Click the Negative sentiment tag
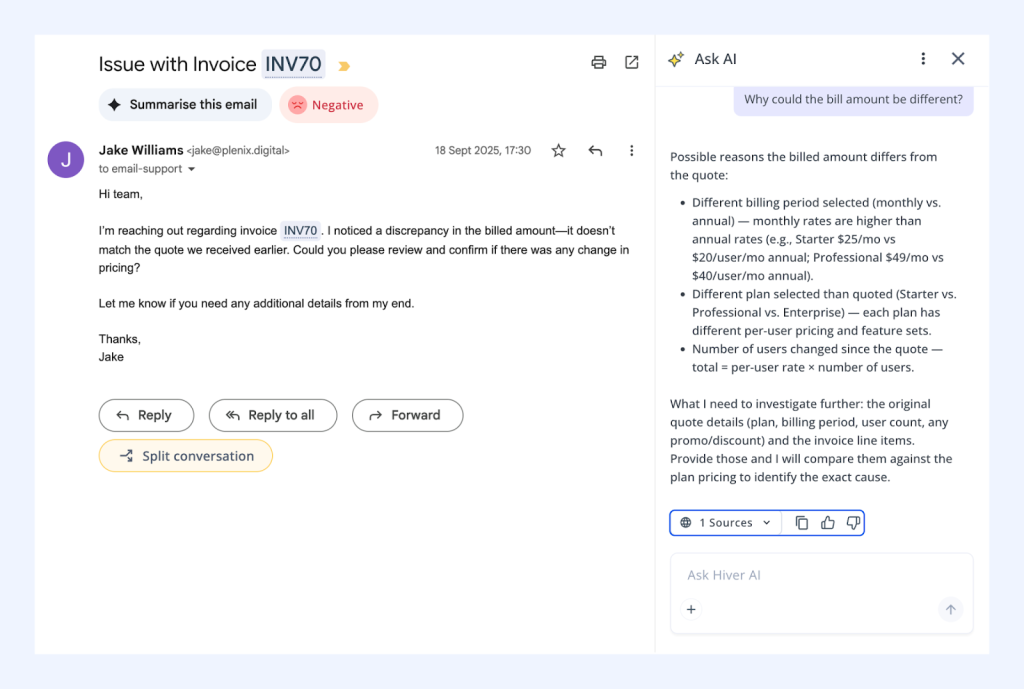The image size is (1024, 689). [328, 104]
